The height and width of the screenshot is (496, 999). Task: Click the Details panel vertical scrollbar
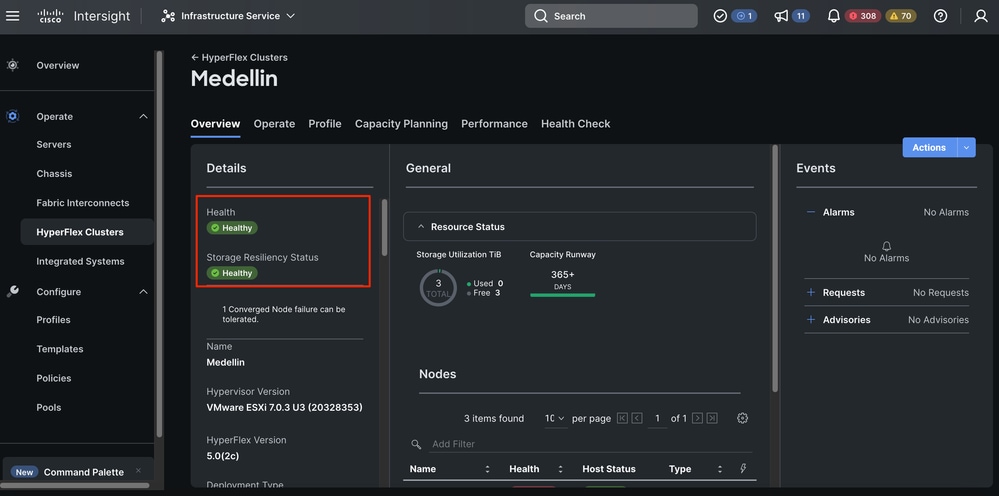click(384, 227)
